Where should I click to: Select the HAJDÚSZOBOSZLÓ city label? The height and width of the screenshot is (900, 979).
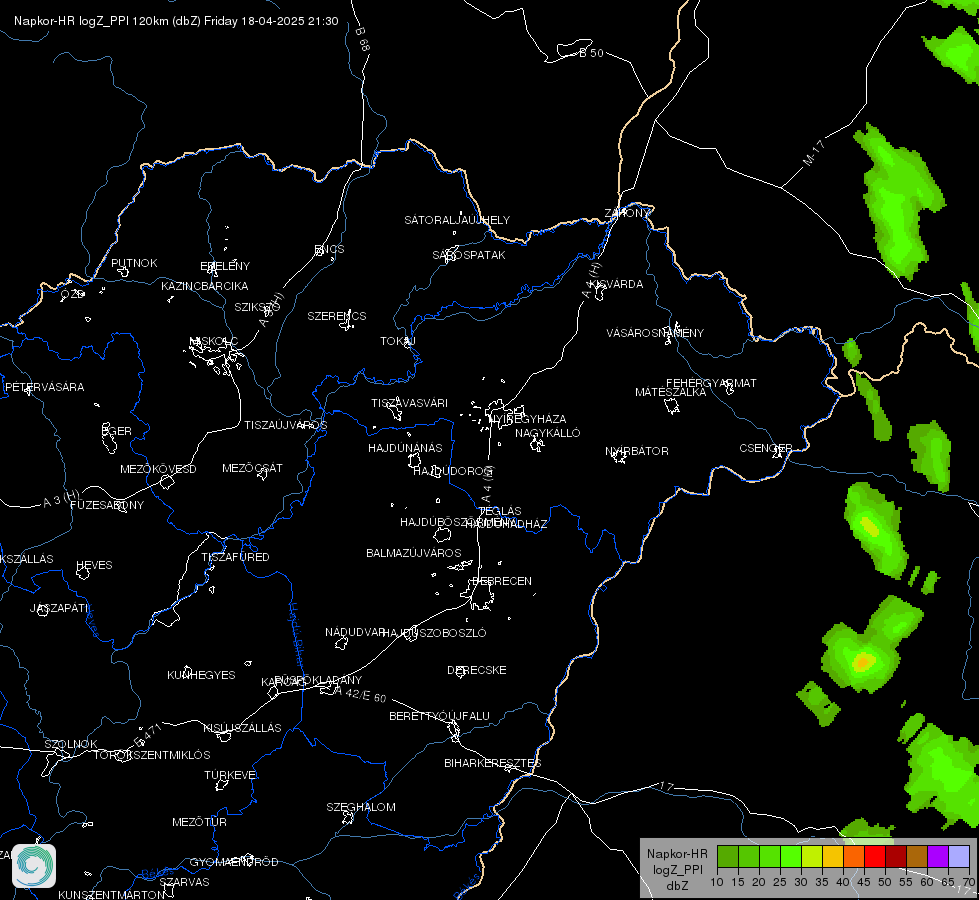[434, 633]
